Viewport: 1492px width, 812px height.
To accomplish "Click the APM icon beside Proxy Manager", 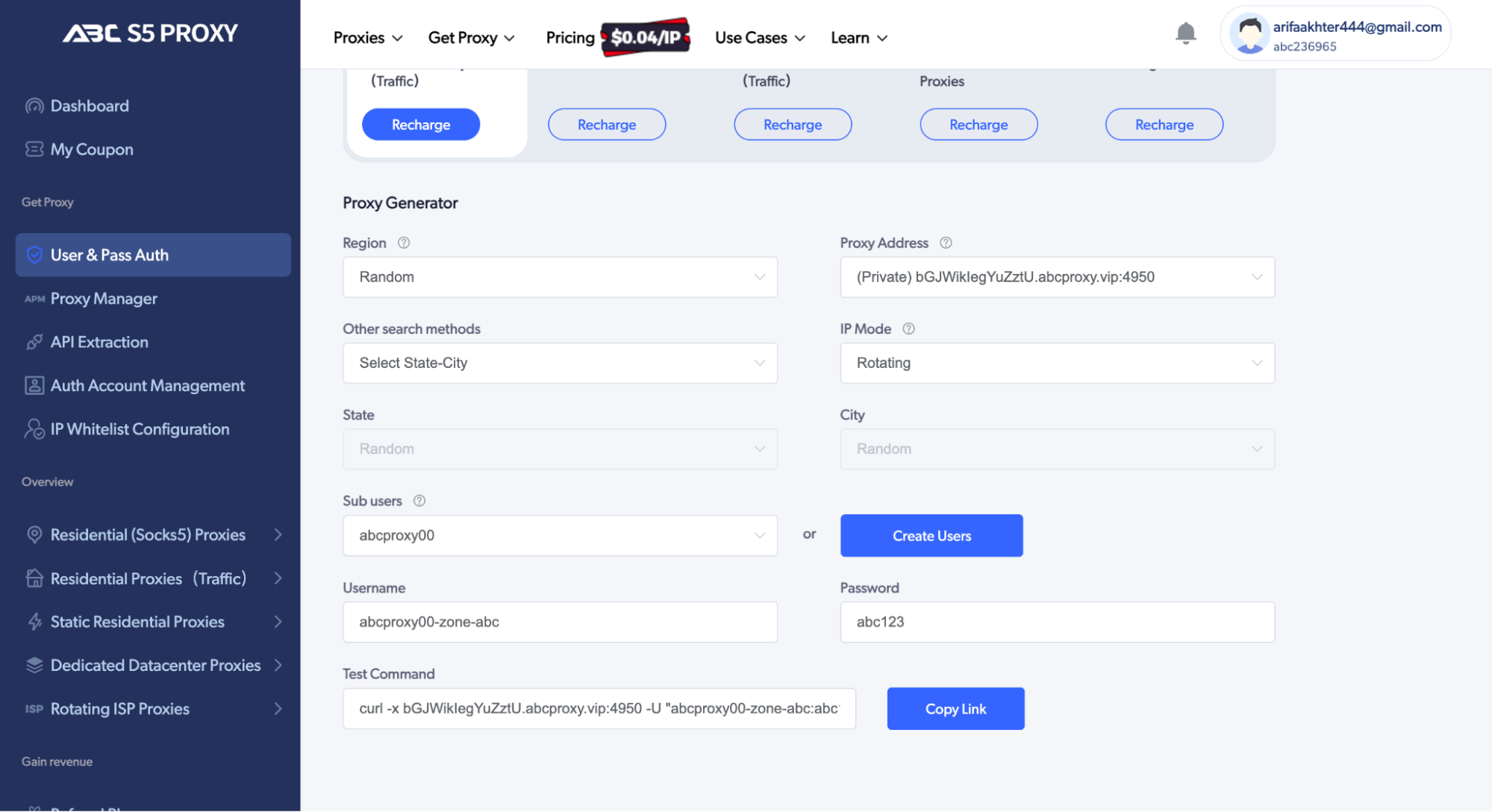I will (x=34, y=299).
